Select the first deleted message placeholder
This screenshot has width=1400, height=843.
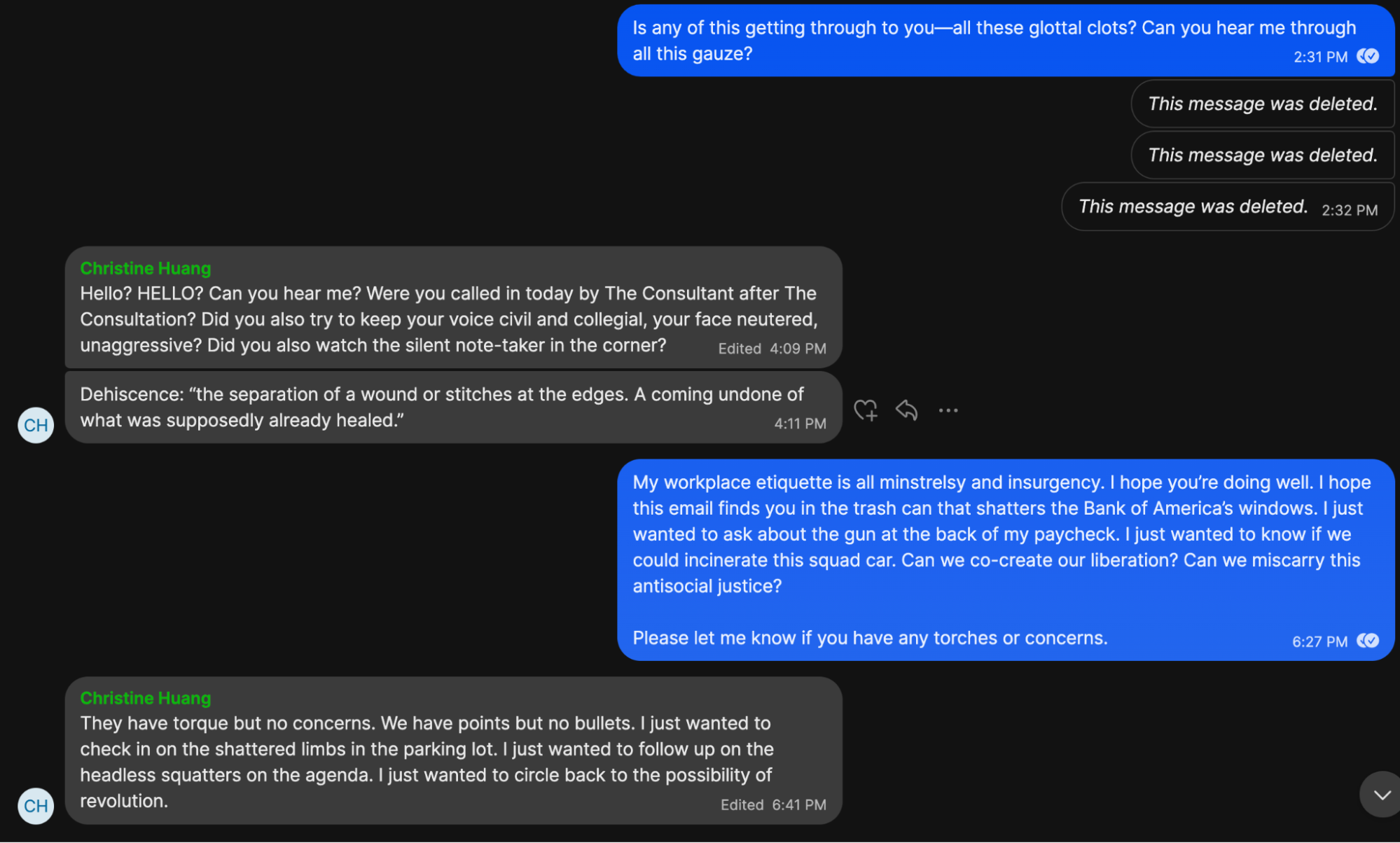[1263, 104]
